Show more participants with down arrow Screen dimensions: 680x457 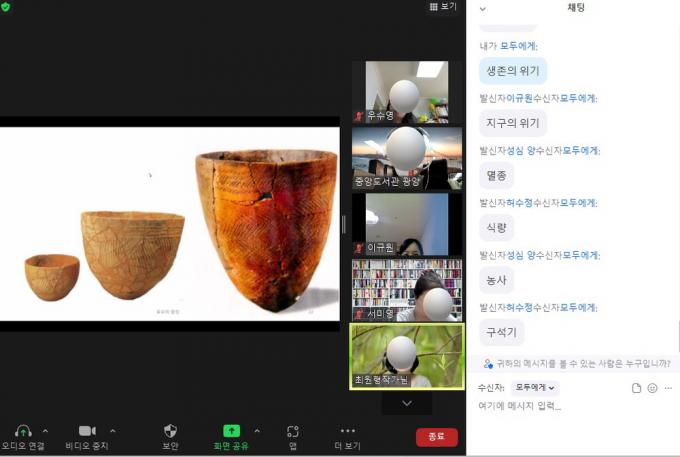pos(407,403)
